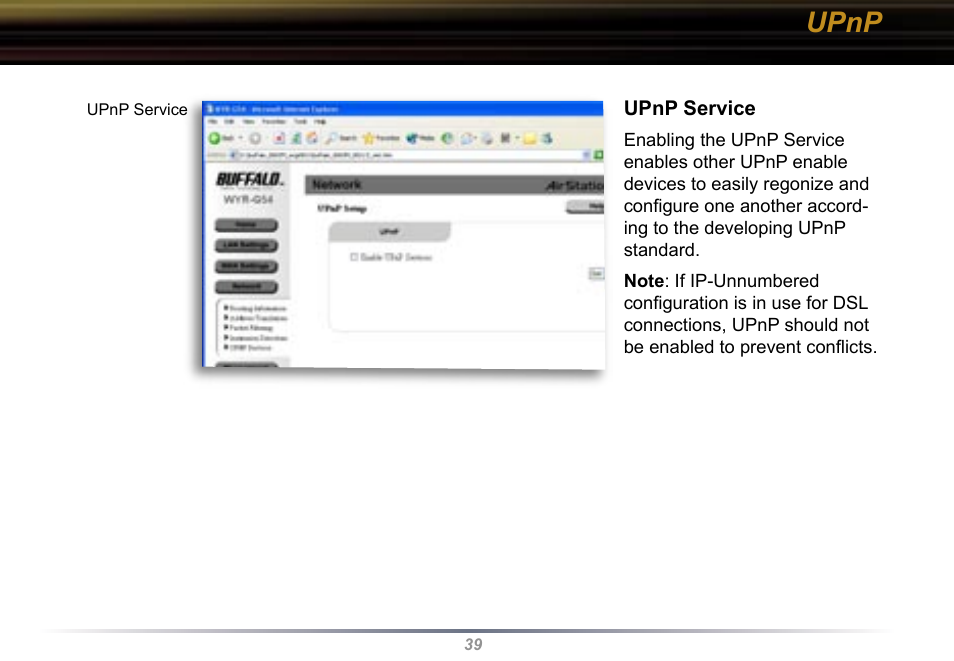
Task: Click the Buffalo logo in sidebar
Action: 250,179
